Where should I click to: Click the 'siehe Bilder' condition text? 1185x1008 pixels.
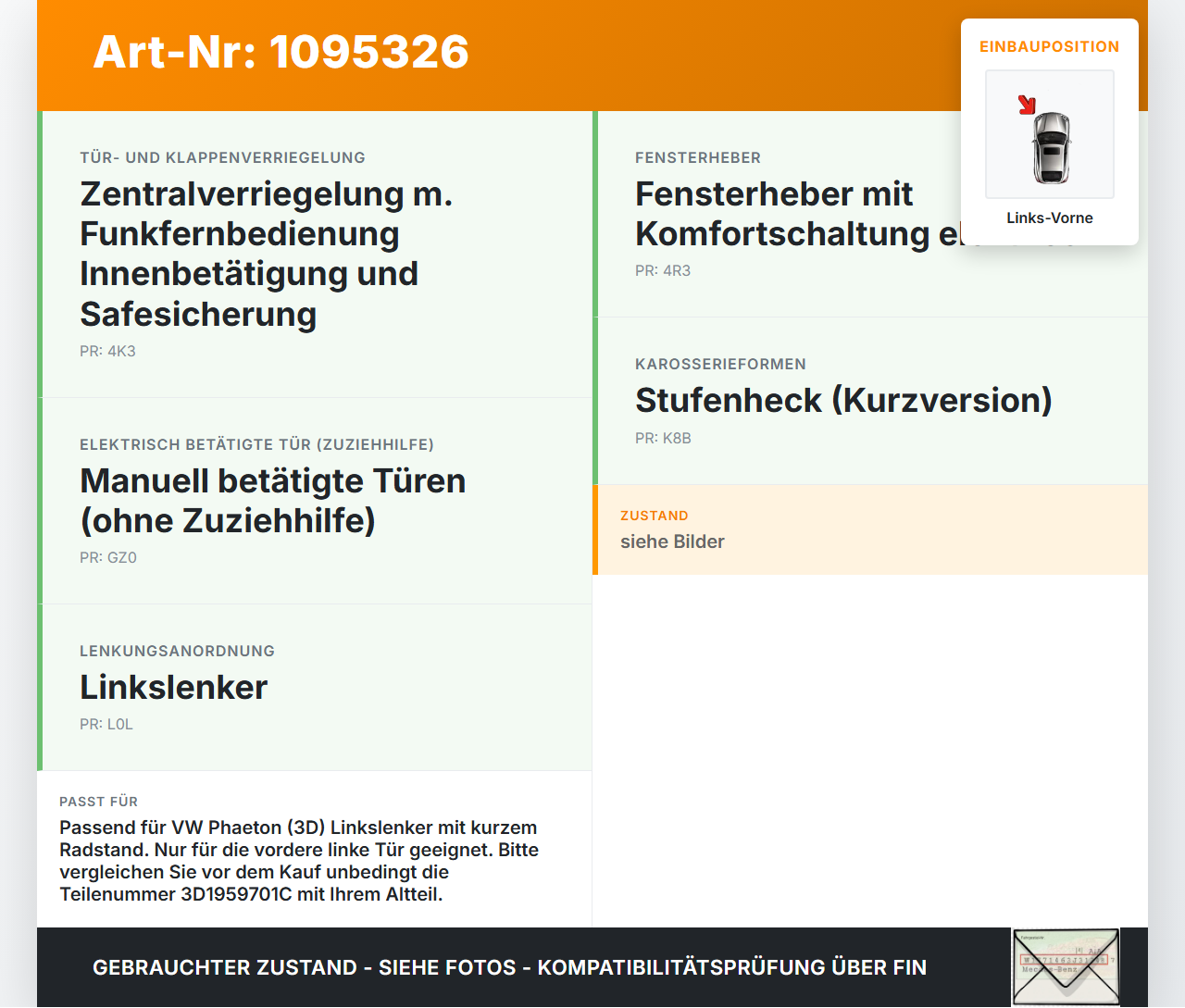[672, 541]
